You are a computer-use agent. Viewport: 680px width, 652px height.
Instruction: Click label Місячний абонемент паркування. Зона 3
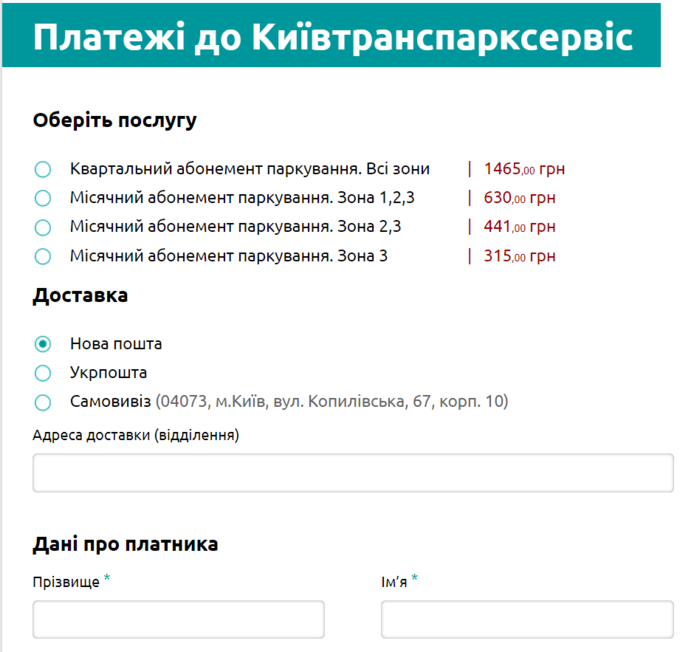pos(229,256)
